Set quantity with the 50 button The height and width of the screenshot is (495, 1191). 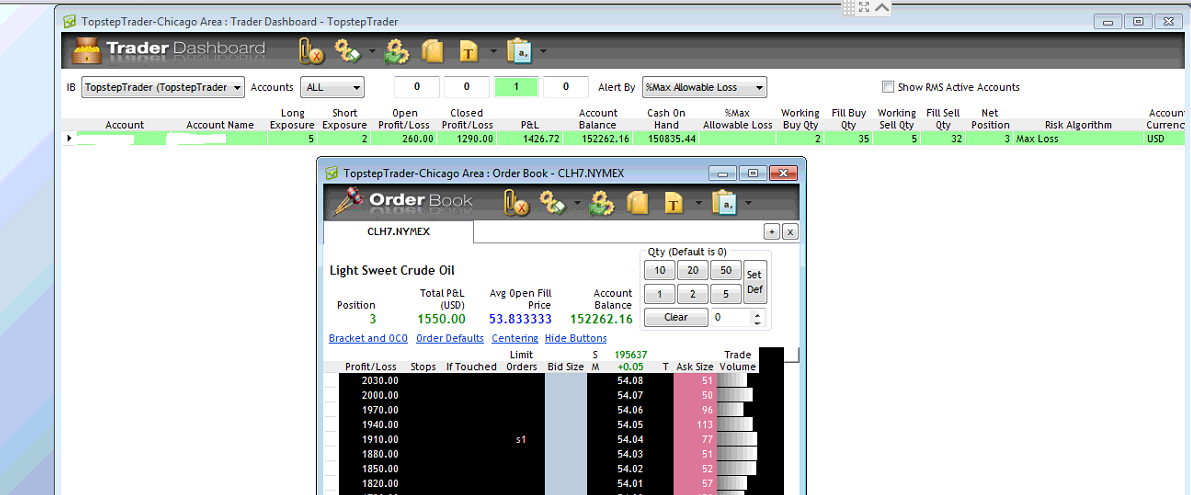(726, 270)
